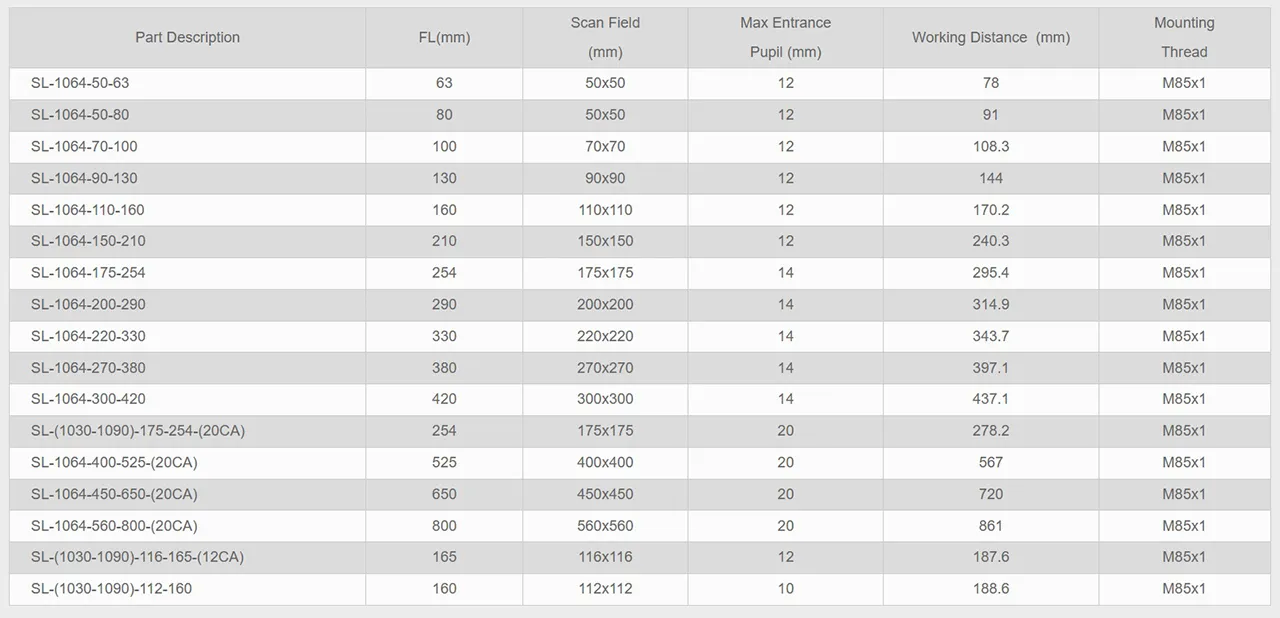
Task: Open part SL-1064-175-254
Action: click(88, 273)
